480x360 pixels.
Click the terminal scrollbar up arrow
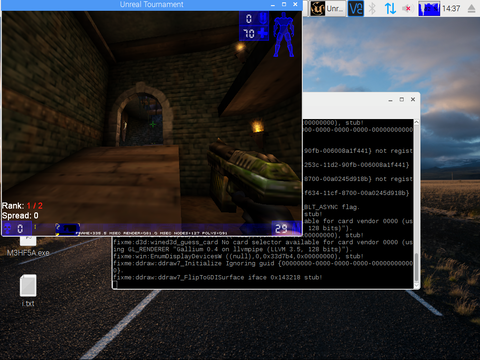coord(417,122)
